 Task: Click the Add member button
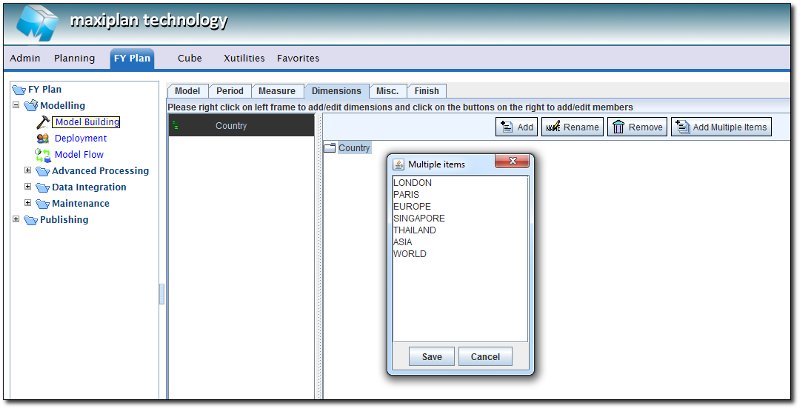point(516,127)
